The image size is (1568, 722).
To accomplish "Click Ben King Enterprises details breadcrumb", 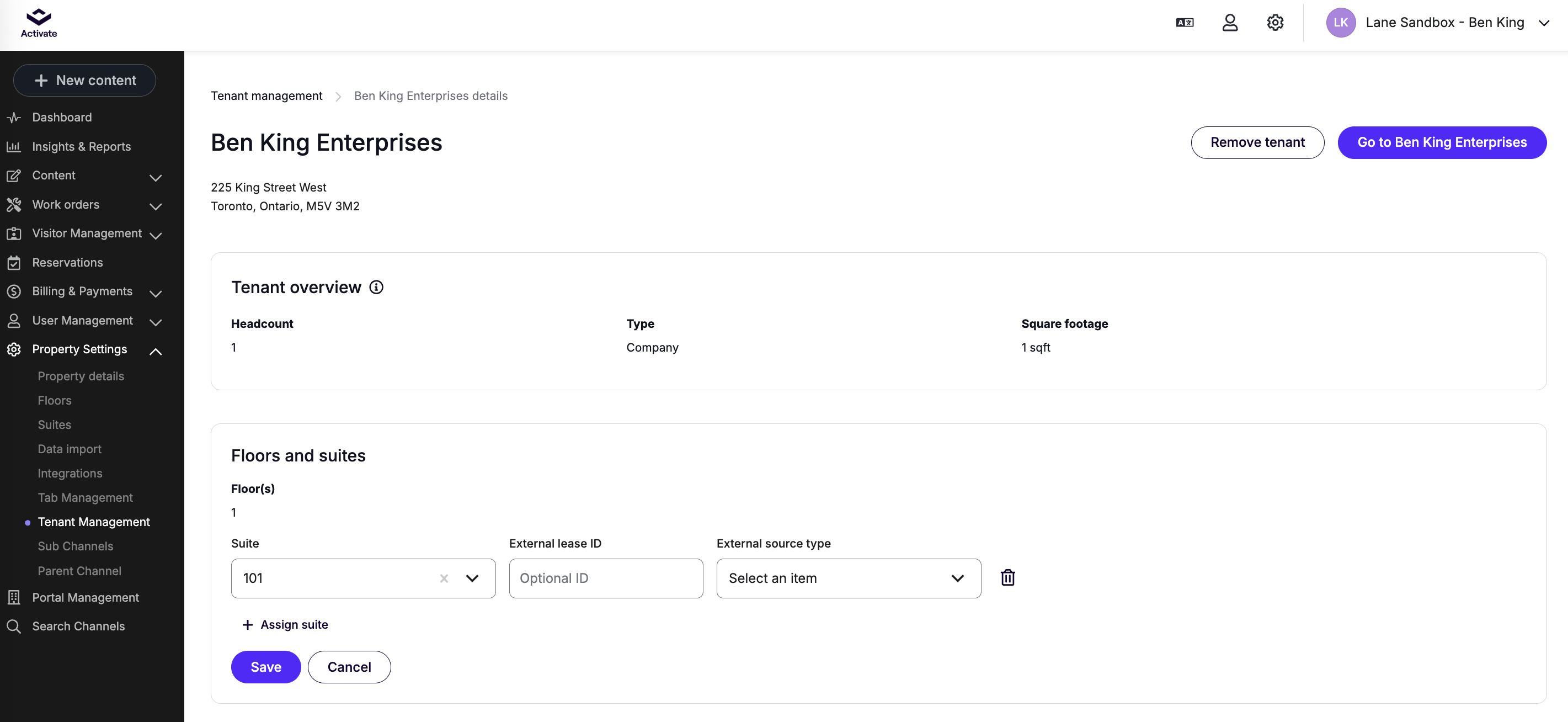I will (431, 96).
